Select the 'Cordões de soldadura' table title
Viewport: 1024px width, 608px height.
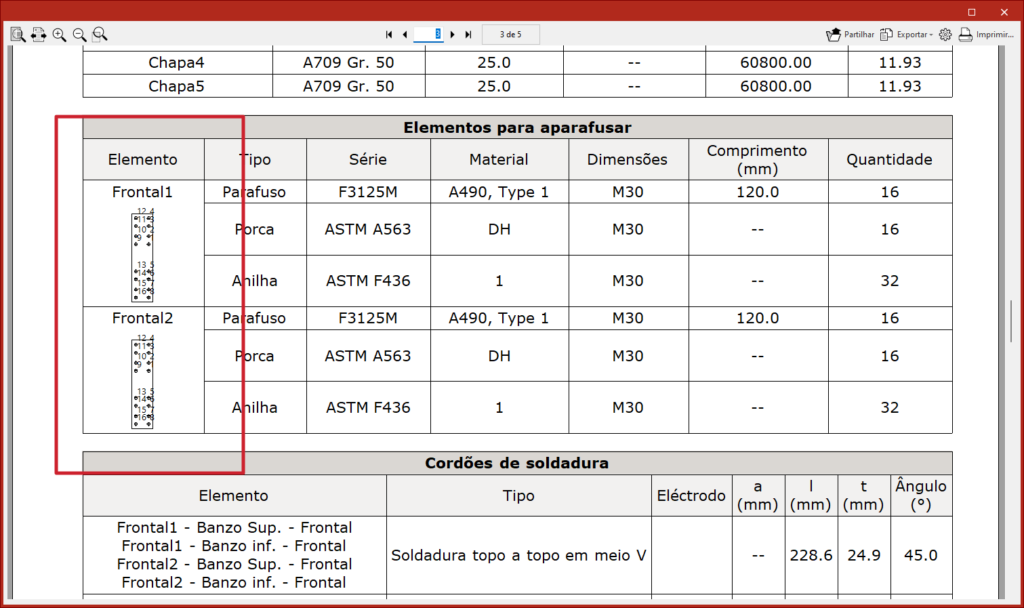(517, 463)
